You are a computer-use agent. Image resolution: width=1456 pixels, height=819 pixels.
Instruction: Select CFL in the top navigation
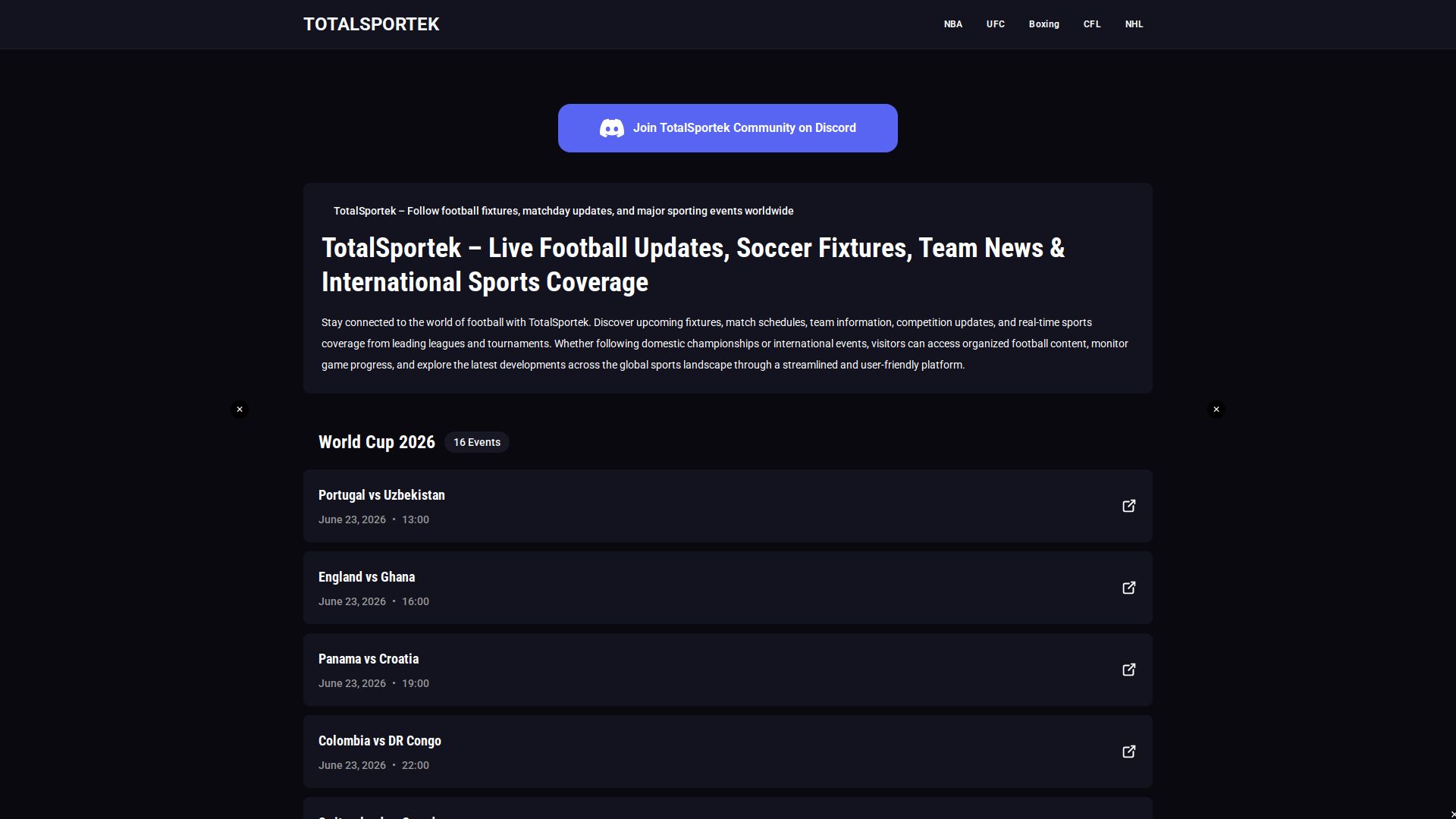(x=1092, y=24)
